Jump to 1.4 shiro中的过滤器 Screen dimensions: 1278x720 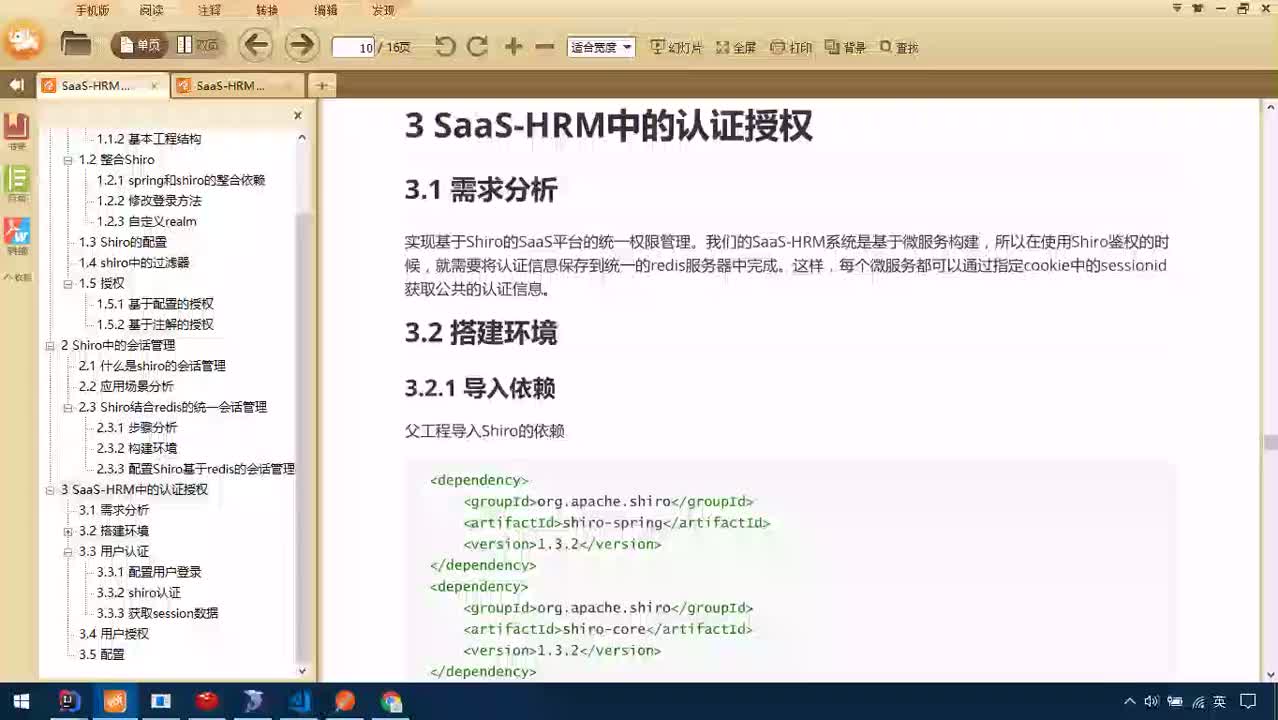[x=134, y=263]
